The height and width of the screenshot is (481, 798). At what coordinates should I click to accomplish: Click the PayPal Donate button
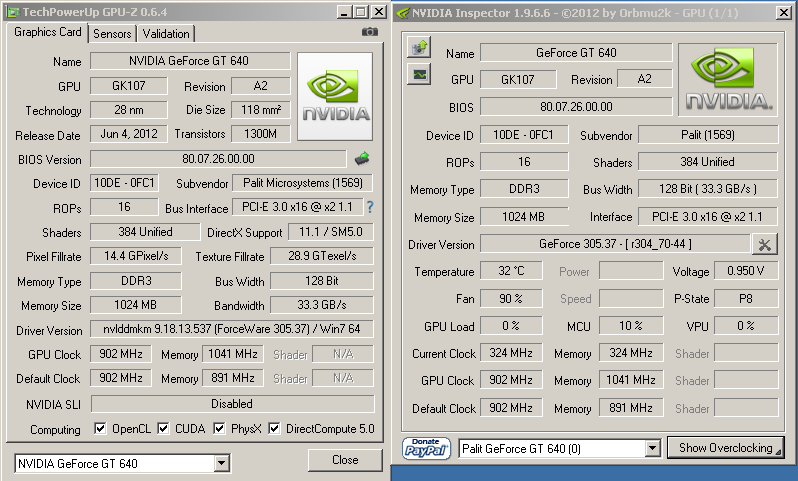426,448
